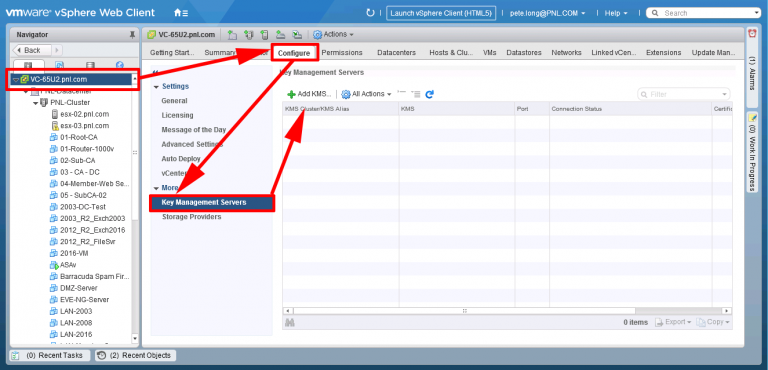Open the Recent Tasks panel
Viewport: 768px width, 370px height.
click(49, 355)
